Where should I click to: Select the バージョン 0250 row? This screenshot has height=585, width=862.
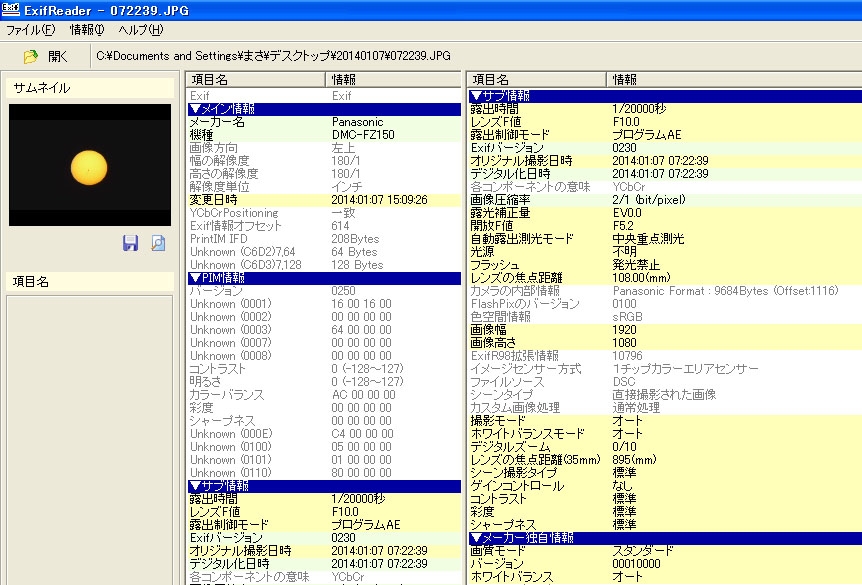324,291
